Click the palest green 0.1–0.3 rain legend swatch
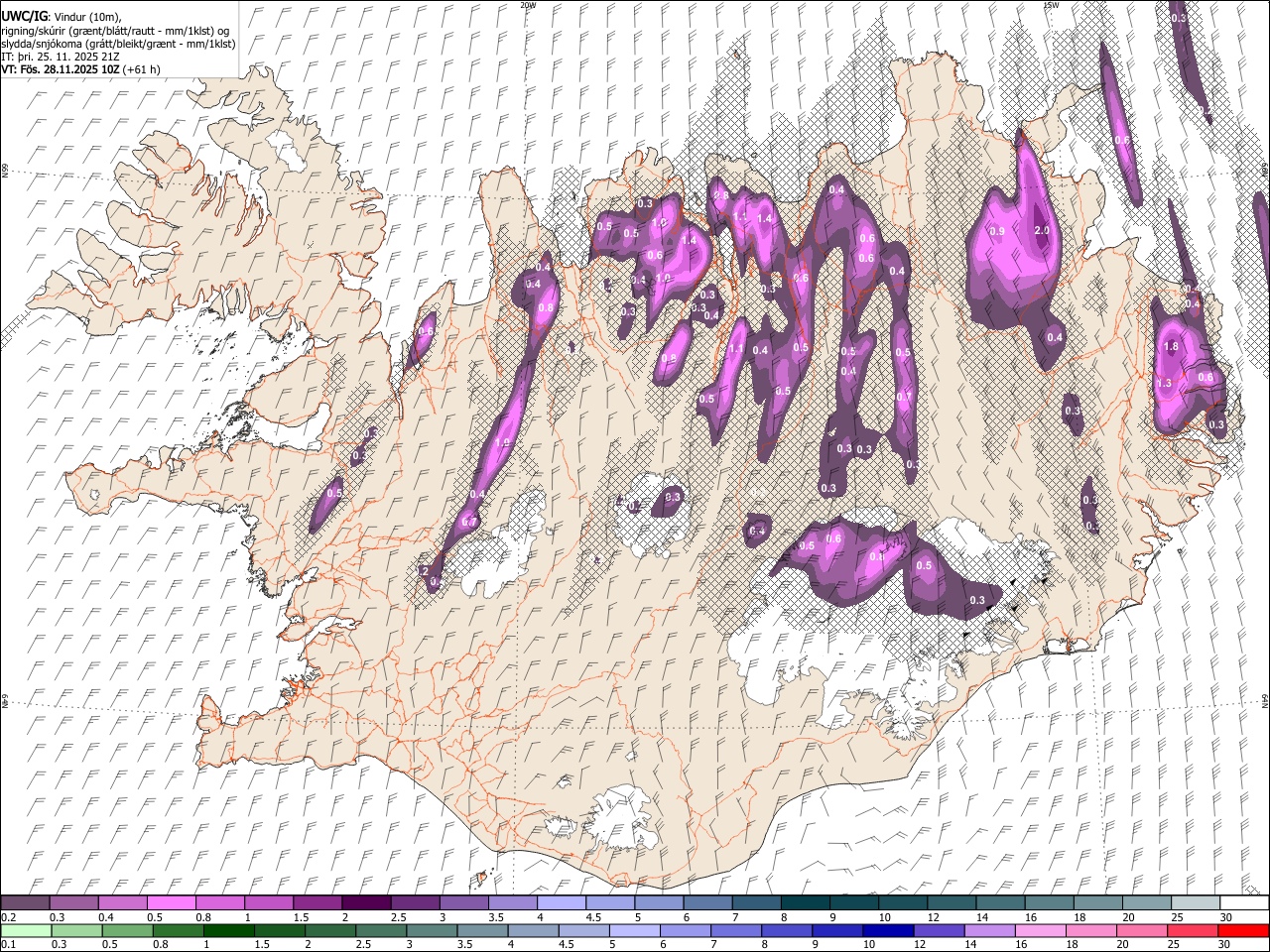1270x952 pixels. (26, 931)
